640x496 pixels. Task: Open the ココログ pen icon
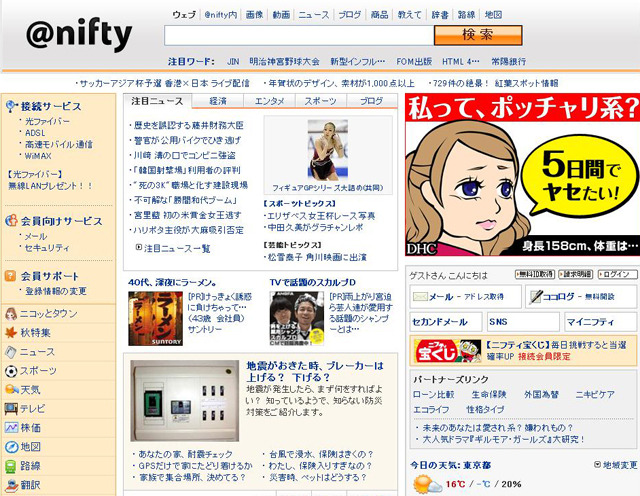click(536, 297)
